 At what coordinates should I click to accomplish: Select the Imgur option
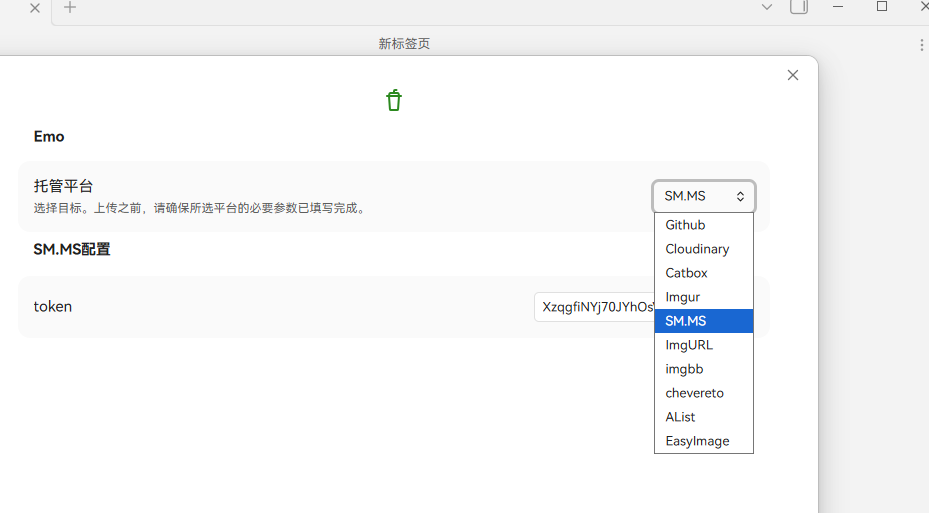683,297
